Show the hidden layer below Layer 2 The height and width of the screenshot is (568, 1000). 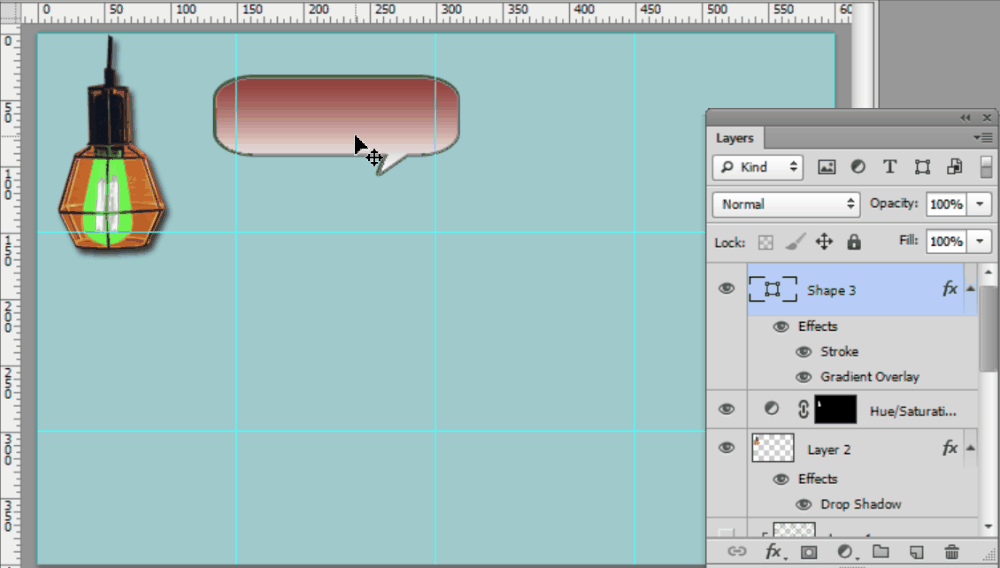pos(726,531)
